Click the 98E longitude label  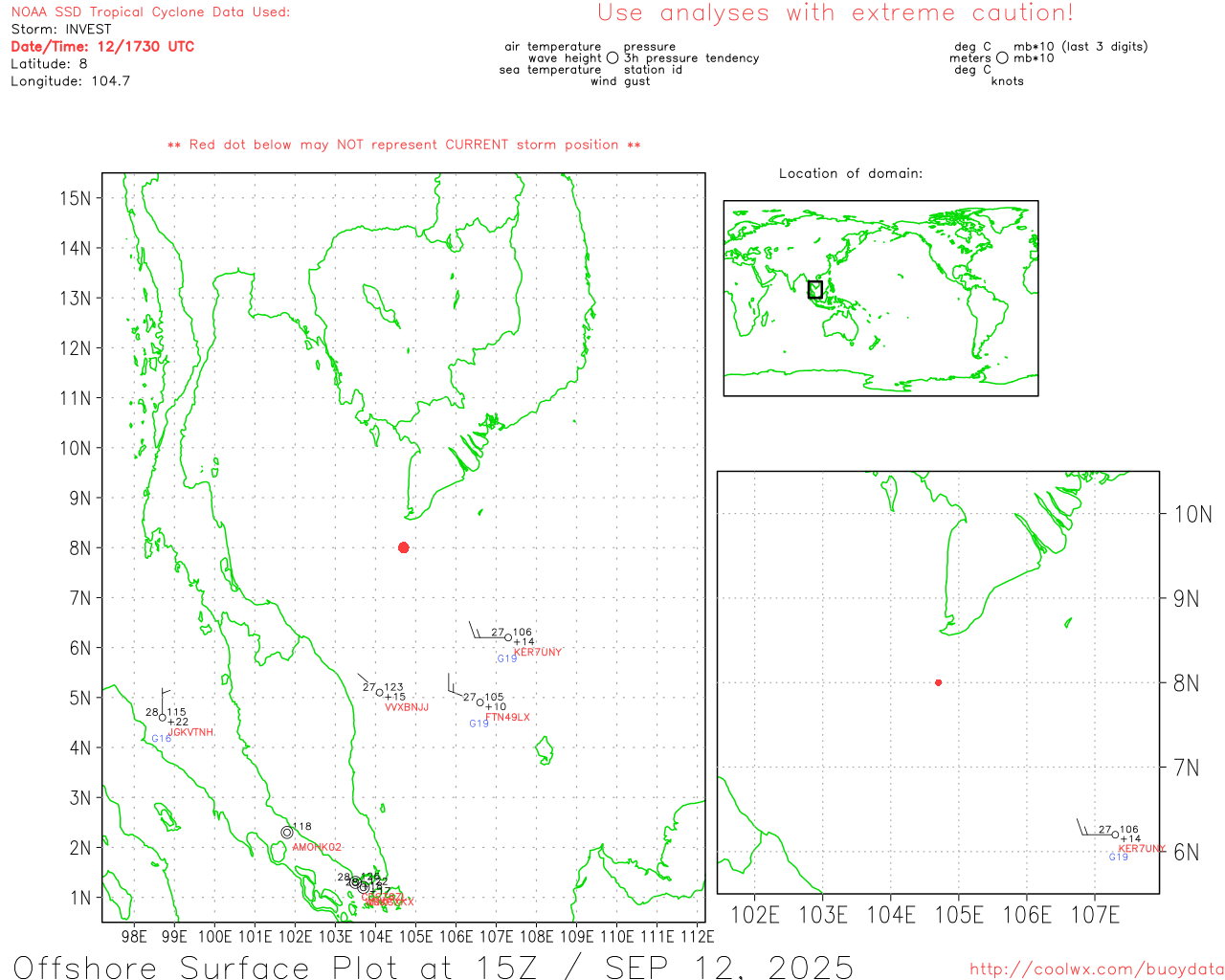coord(135,937)
